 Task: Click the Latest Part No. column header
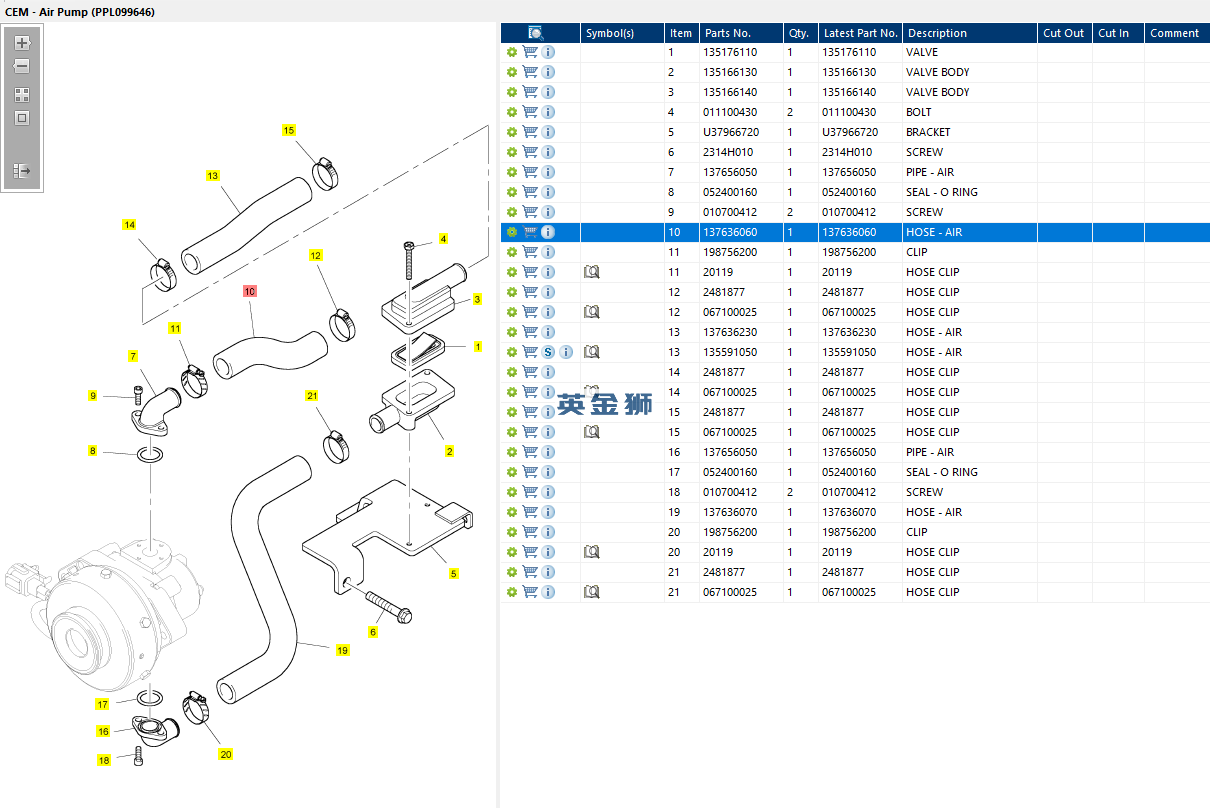tap(860, 33)
